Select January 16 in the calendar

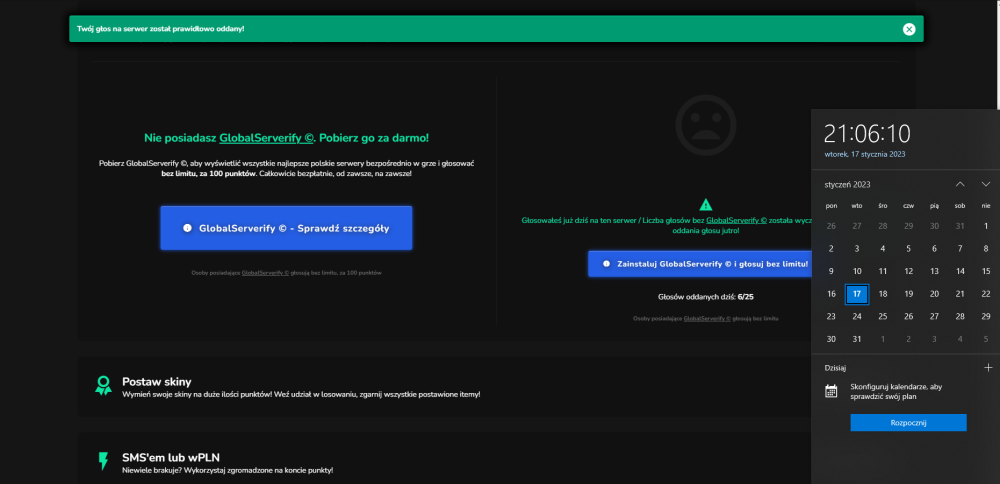(x=831, y=294)
